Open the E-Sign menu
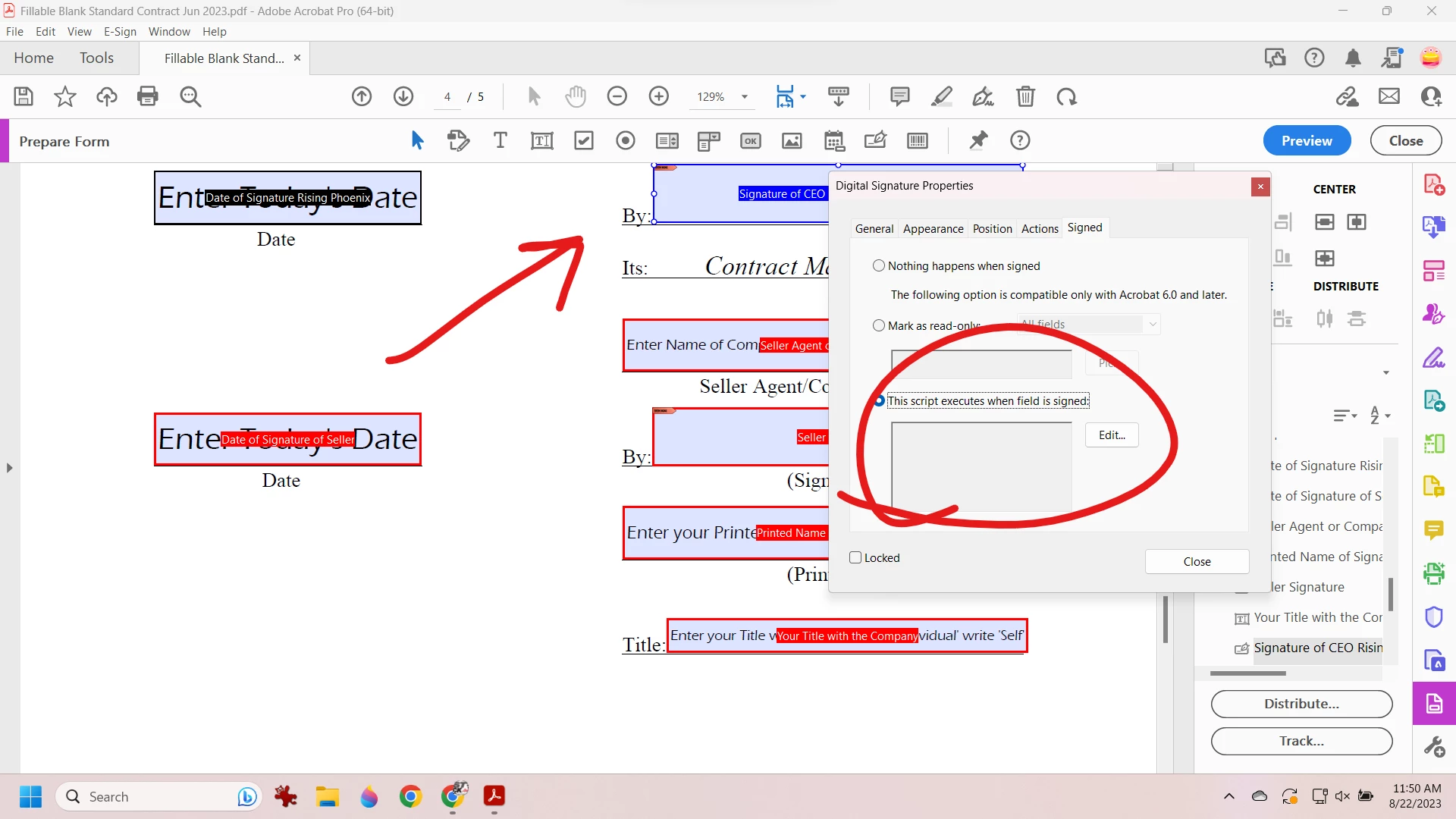The height and width of the screenshot is (819, 1456). 120,32
